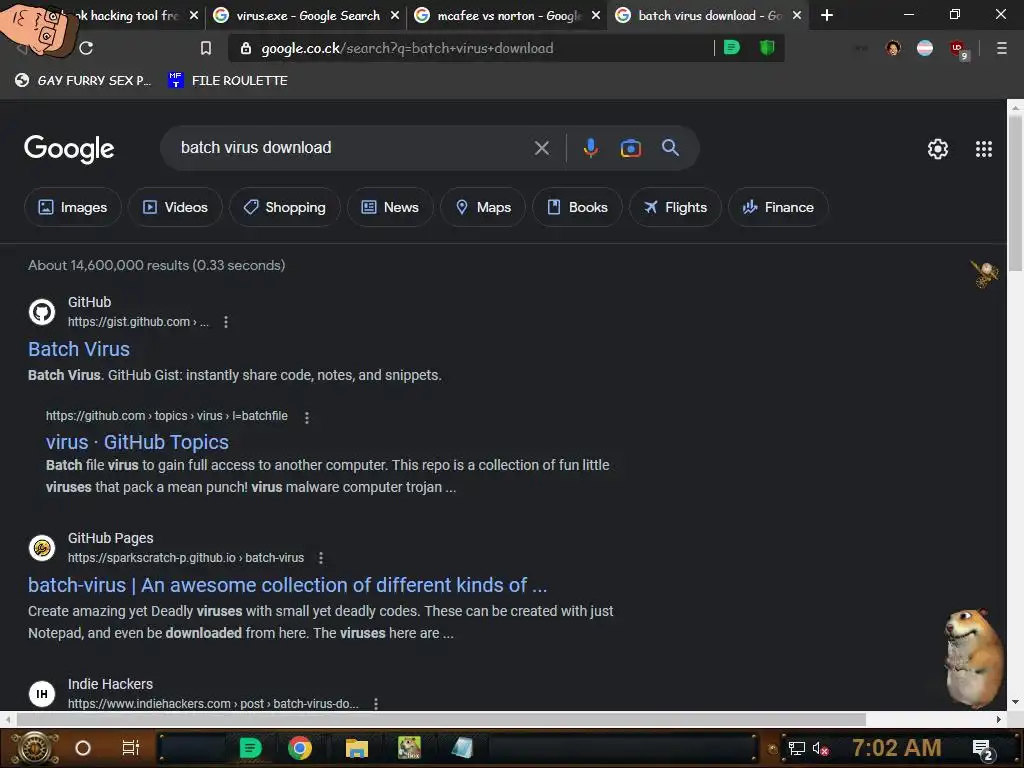This screenshot has height=768, width=1024.
Task: Filter results by Images
Action: (72, 207)
